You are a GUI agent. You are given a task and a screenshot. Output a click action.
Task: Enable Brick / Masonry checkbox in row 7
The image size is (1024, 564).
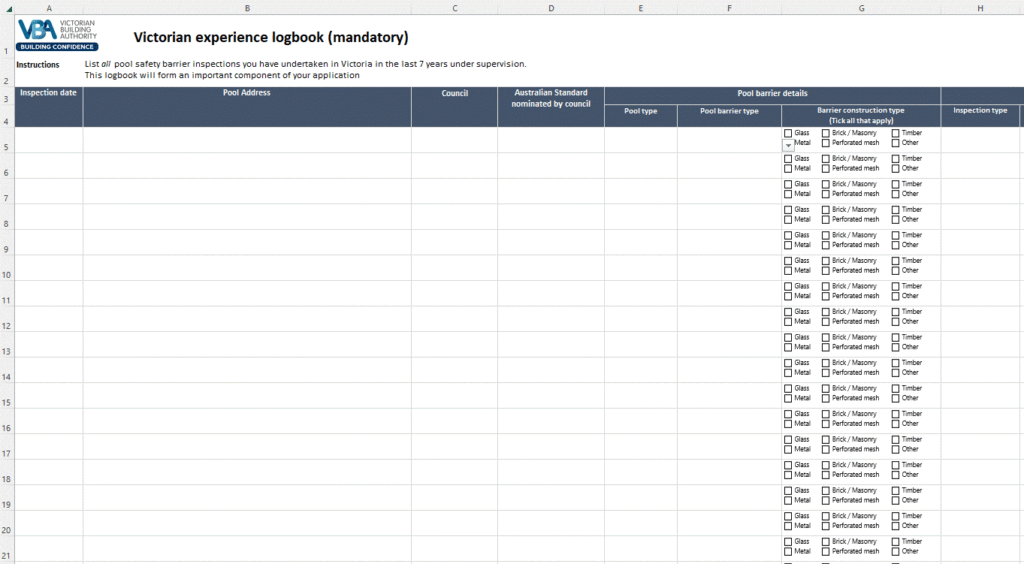click(x=826, y=184)
